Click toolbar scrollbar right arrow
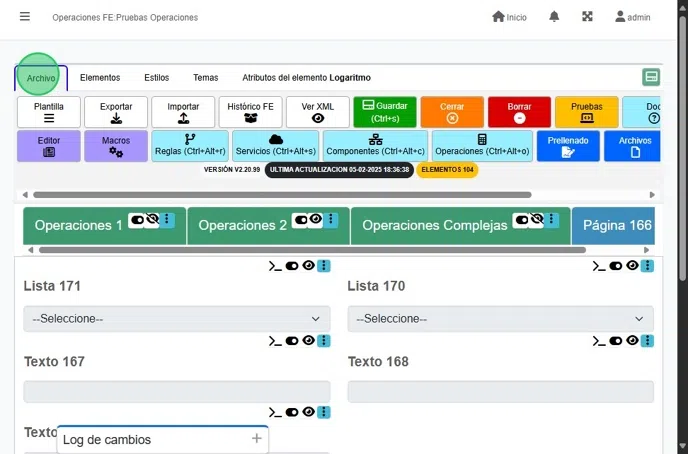Viewport: 688px width, 454px height. tap(652, 195)
